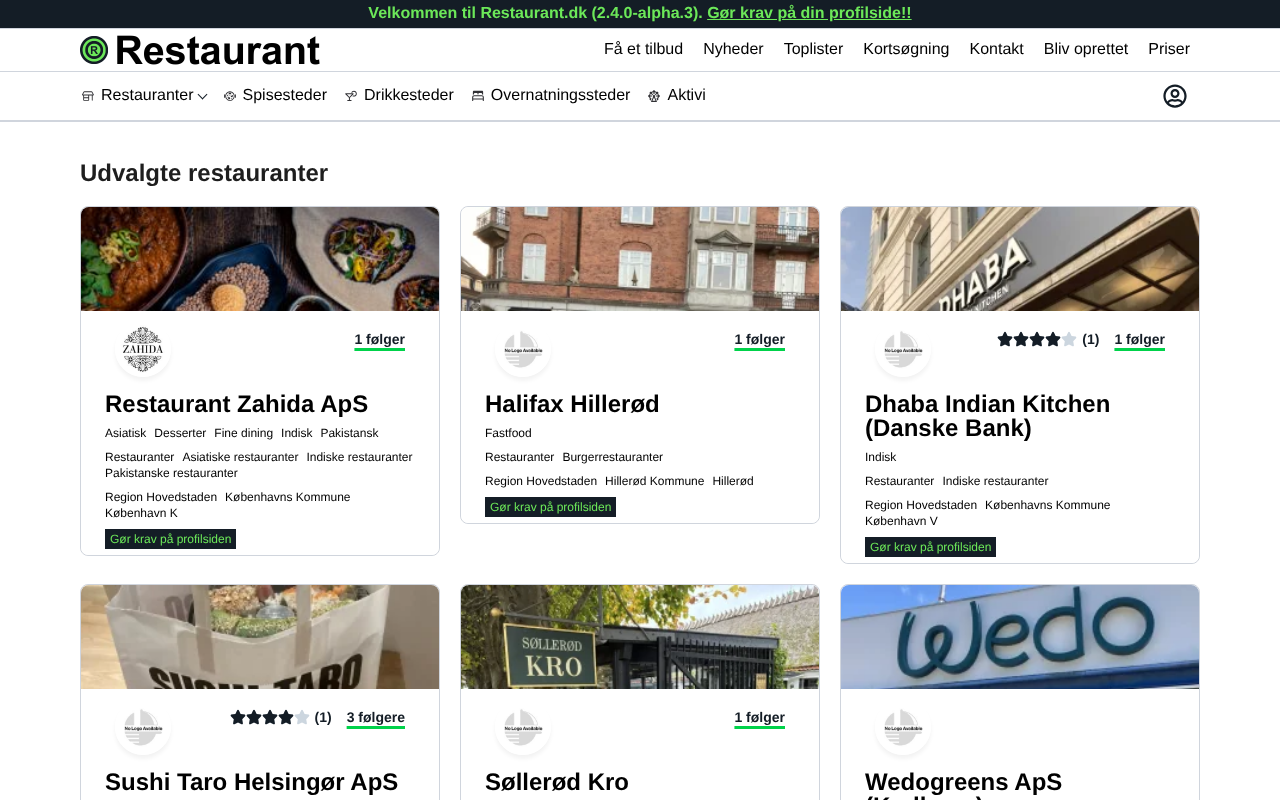
Task: Click the København K location tag
Action: tap(141, 513)
